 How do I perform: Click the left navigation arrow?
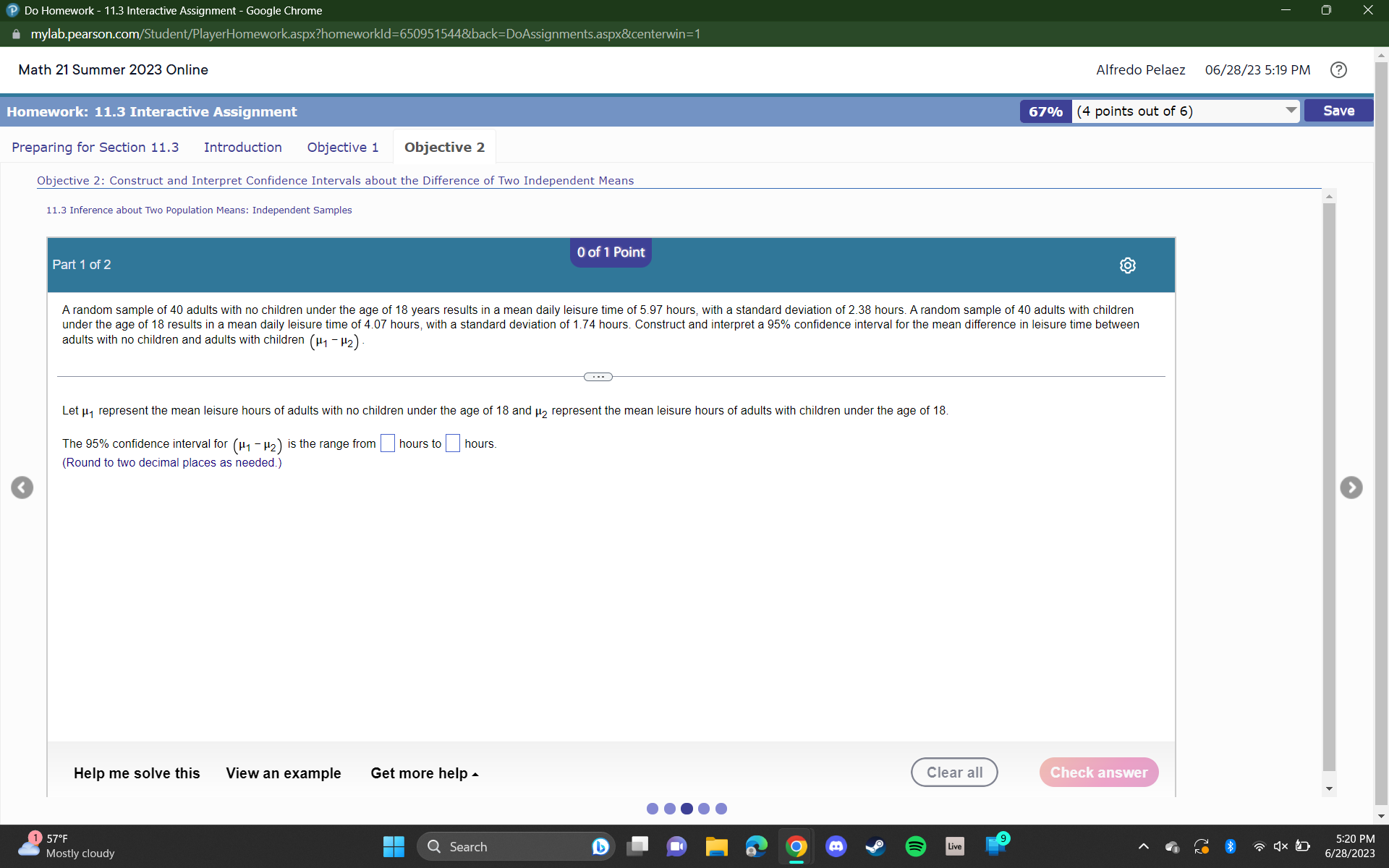click(x=21, y=488)
